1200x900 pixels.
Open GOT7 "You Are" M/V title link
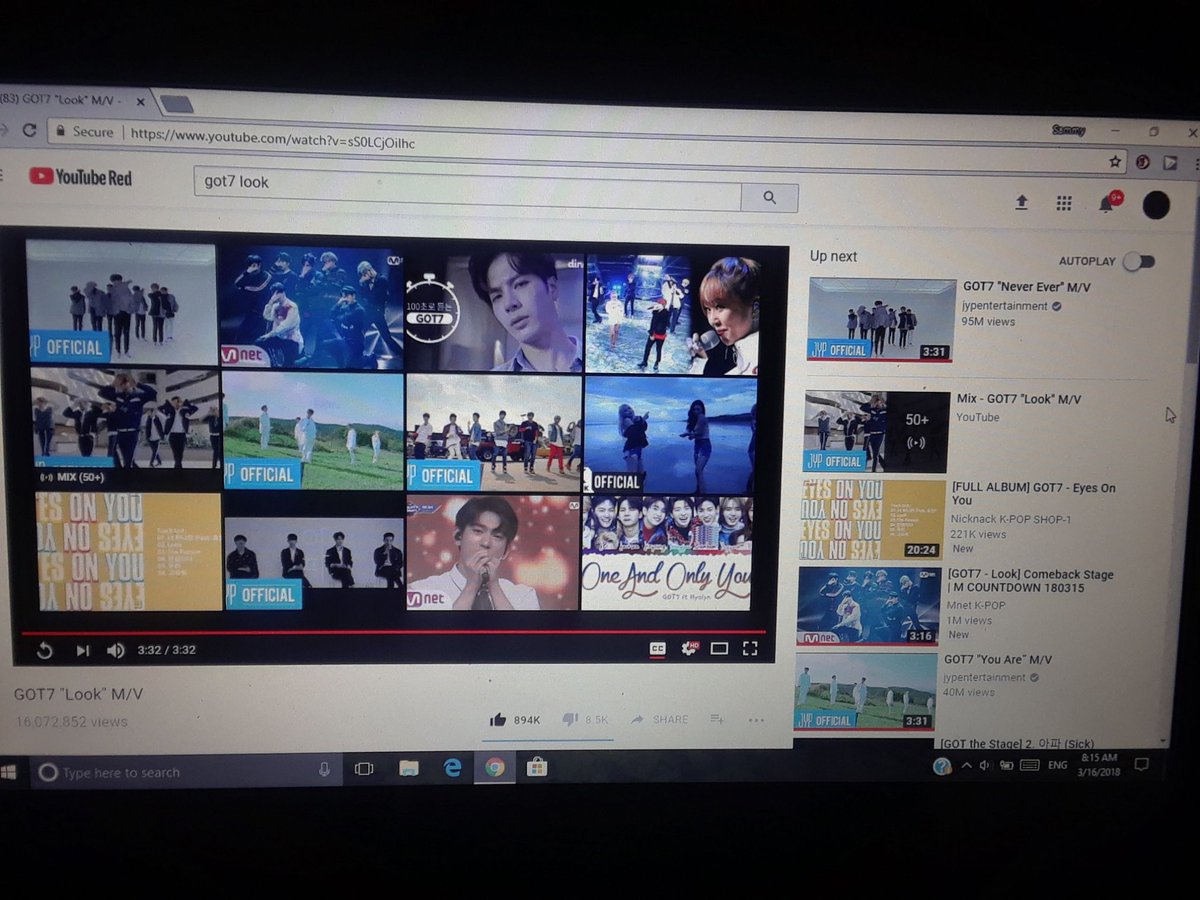coord(998,659)
